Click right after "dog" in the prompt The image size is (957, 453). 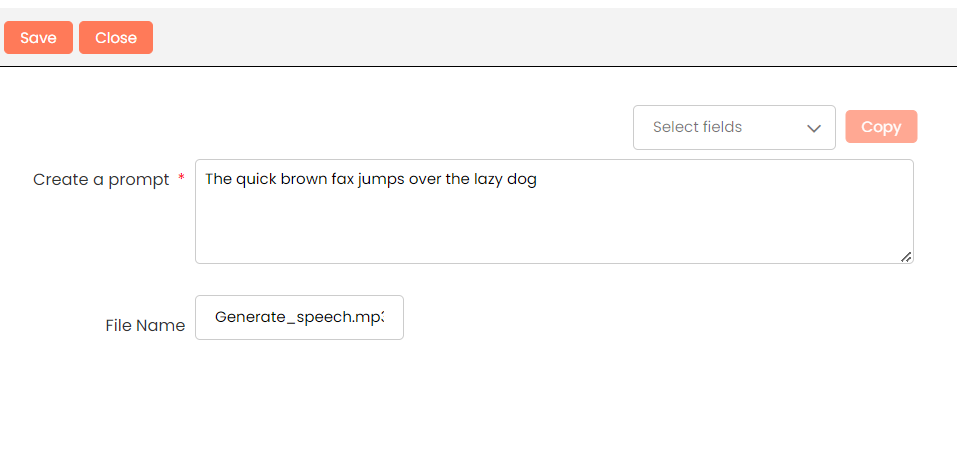538,180
